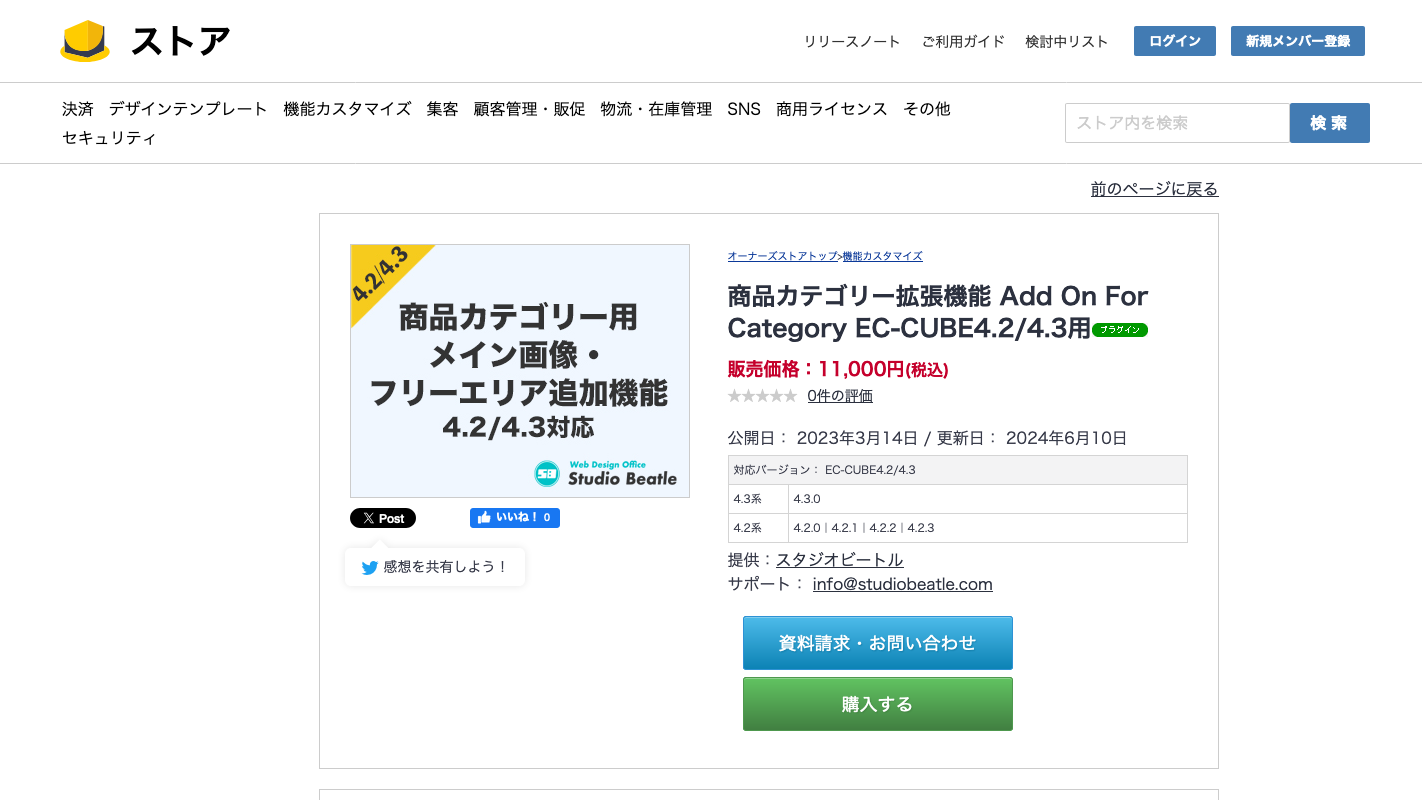Select デザインテンプレート category menu

(188, 109)
